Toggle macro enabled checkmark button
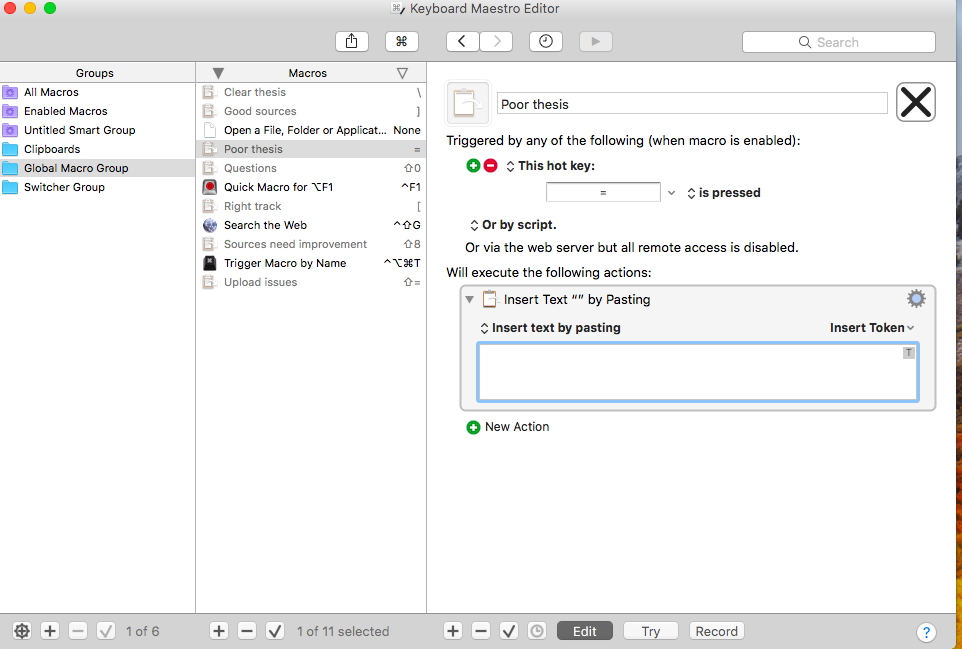The height and width of the screenshot is (649, 962). tap(275, 631)
